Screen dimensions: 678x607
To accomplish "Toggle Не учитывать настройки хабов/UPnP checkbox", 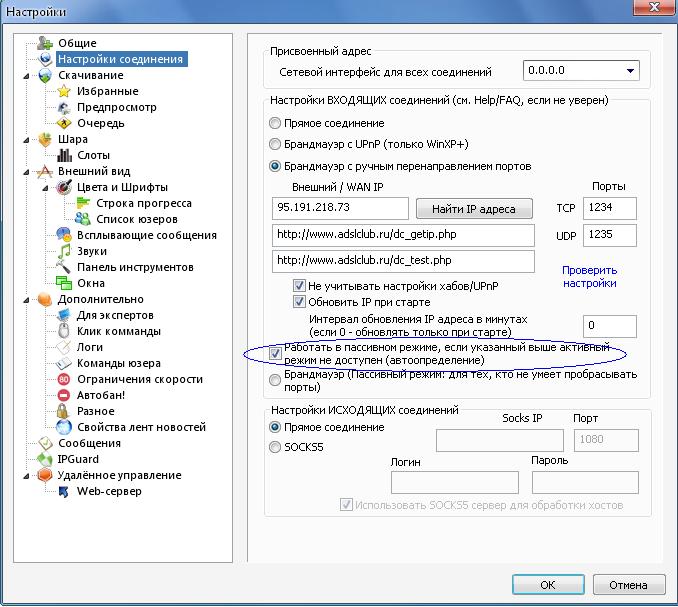I will [x=300, y=286].
